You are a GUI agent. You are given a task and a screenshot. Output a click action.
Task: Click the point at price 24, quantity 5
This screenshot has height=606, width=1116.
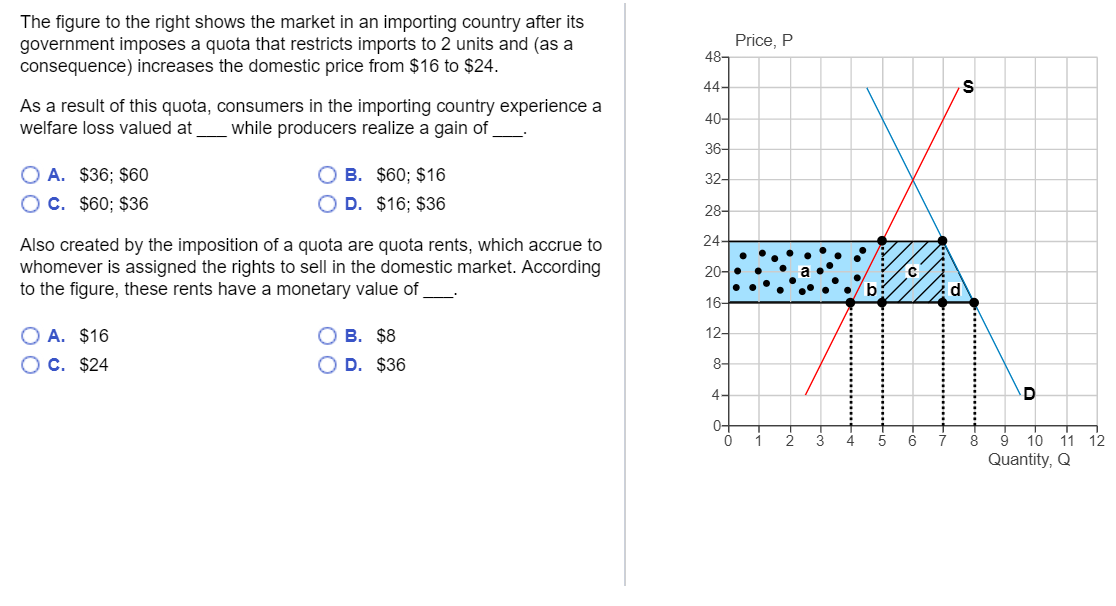[x=881, y=239]
